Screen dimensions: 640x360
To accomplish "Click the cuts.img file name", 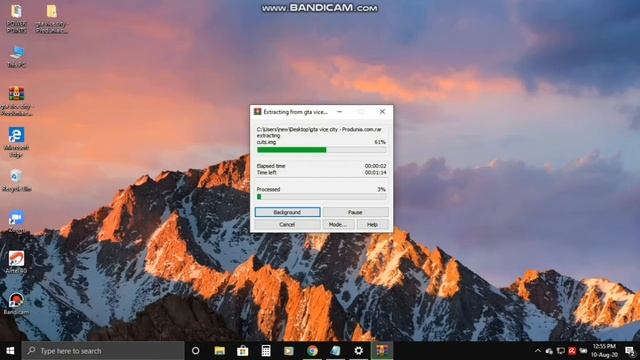I will (x=267, y=142).
